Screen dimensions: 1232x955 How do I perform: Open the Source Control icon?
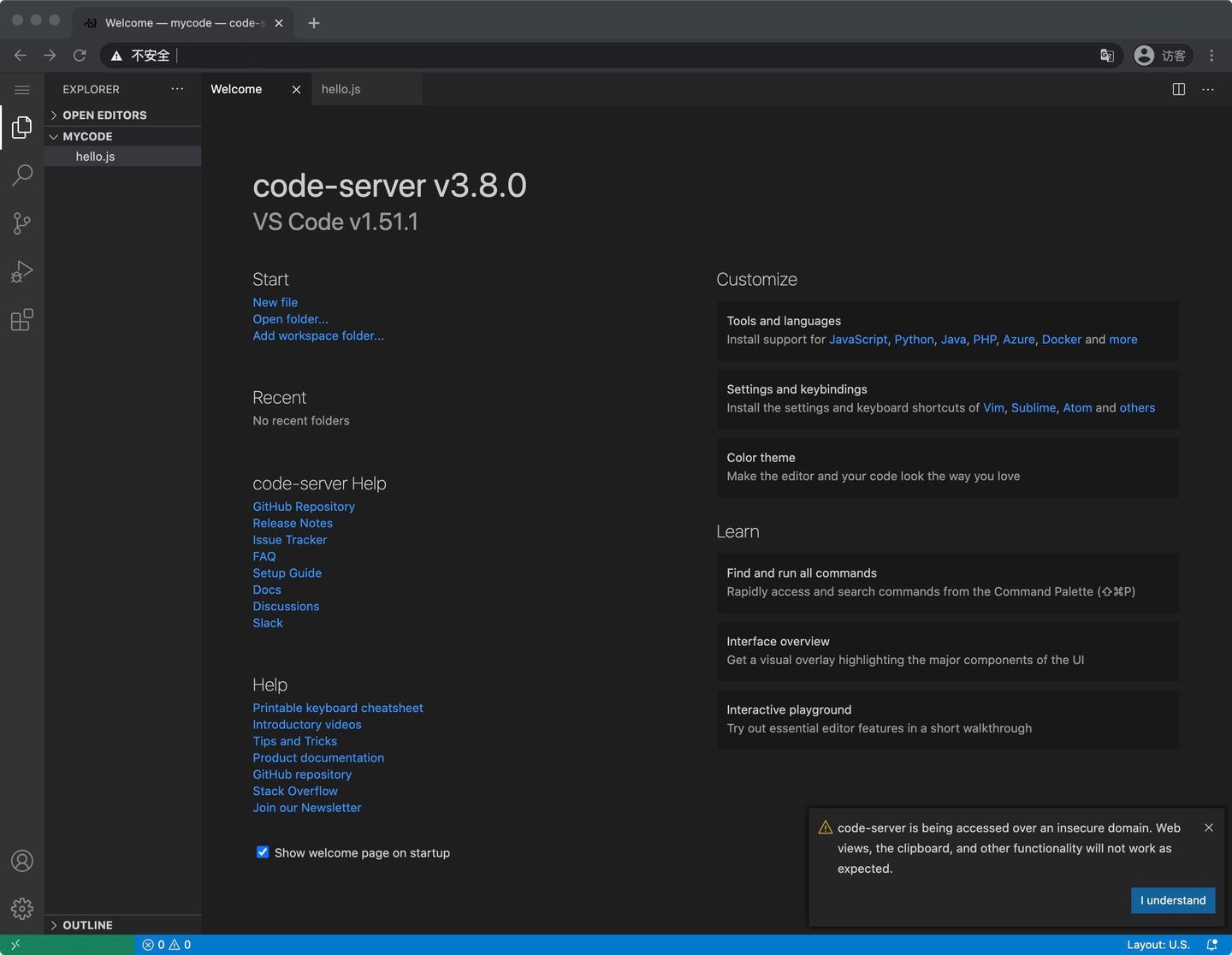[22, 223]
